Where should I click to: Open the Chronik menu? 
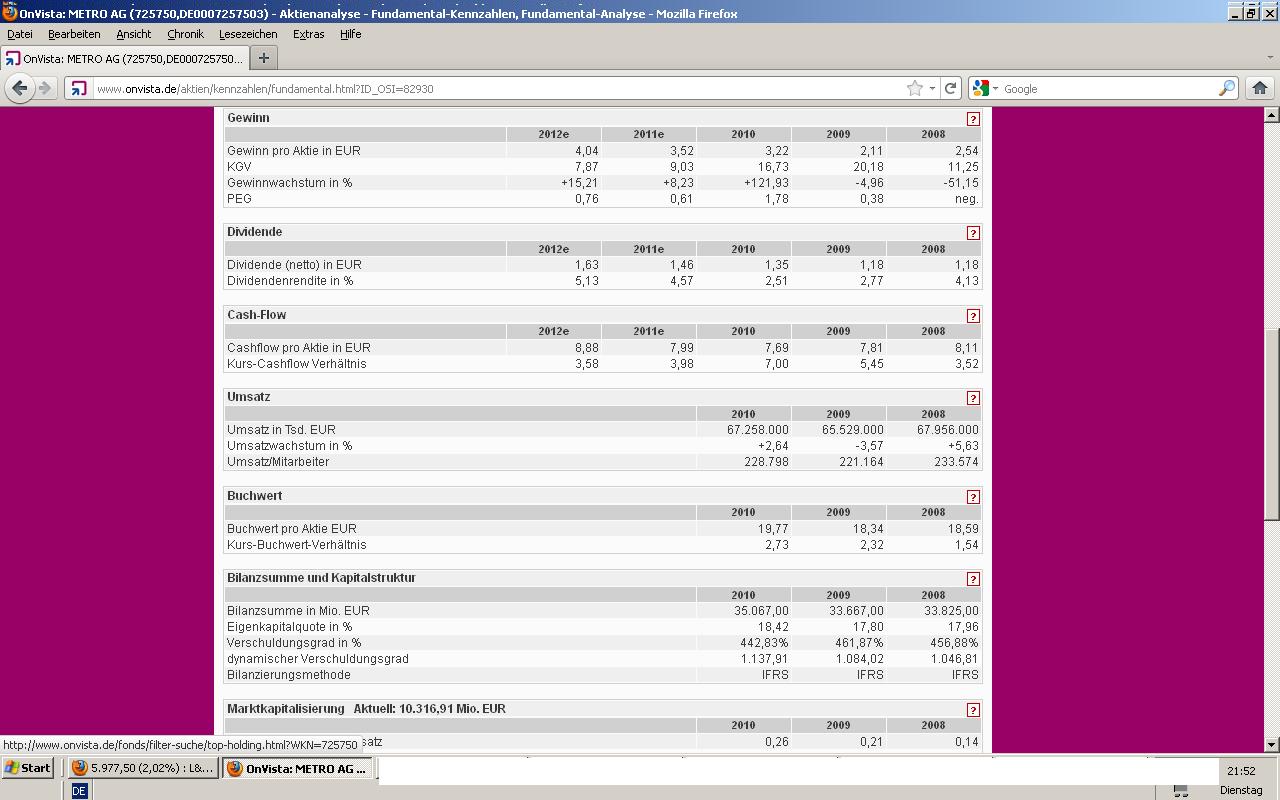185,34
